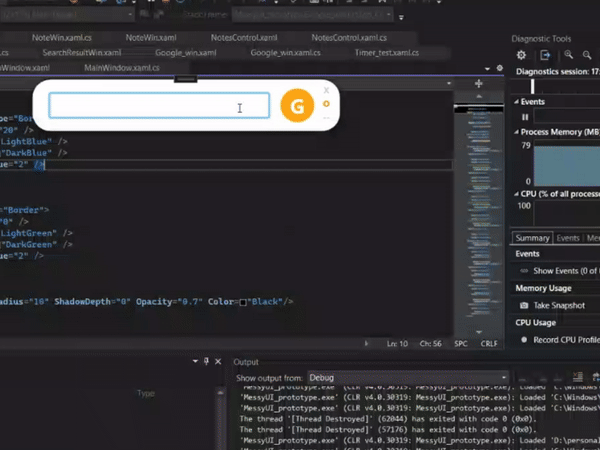Collapse the Process Memory (MB) graph section
This screenshot has width=600, height=450.
516,132
